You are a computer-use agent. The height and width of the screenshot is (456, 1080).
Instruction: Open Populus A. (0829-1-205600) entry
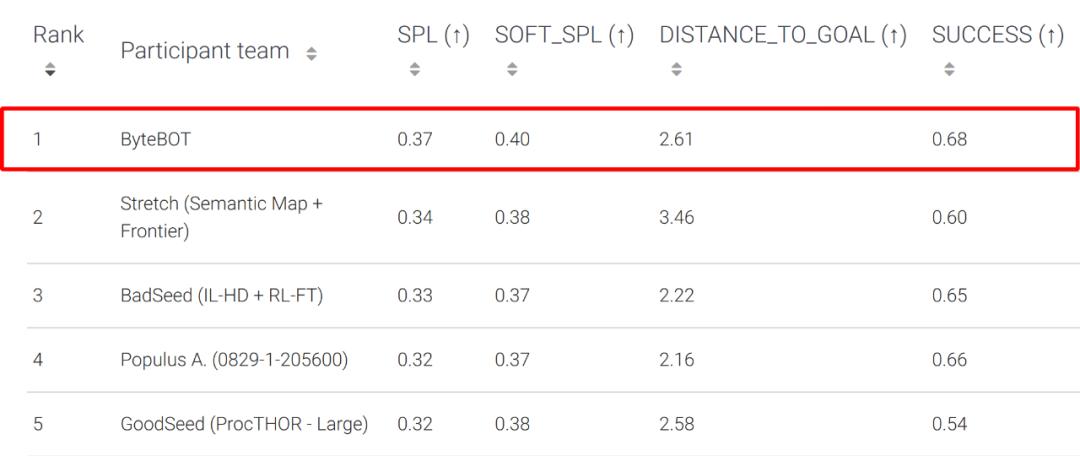pos(234,360)
